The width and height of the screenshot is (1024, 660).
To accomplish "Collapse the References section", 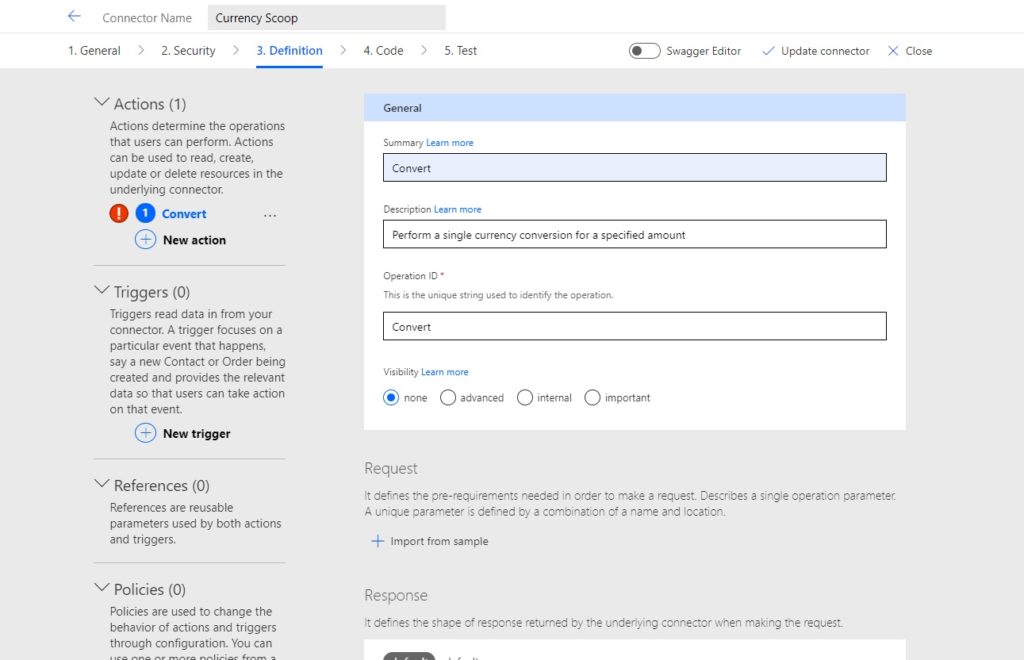I will (102, 484).
